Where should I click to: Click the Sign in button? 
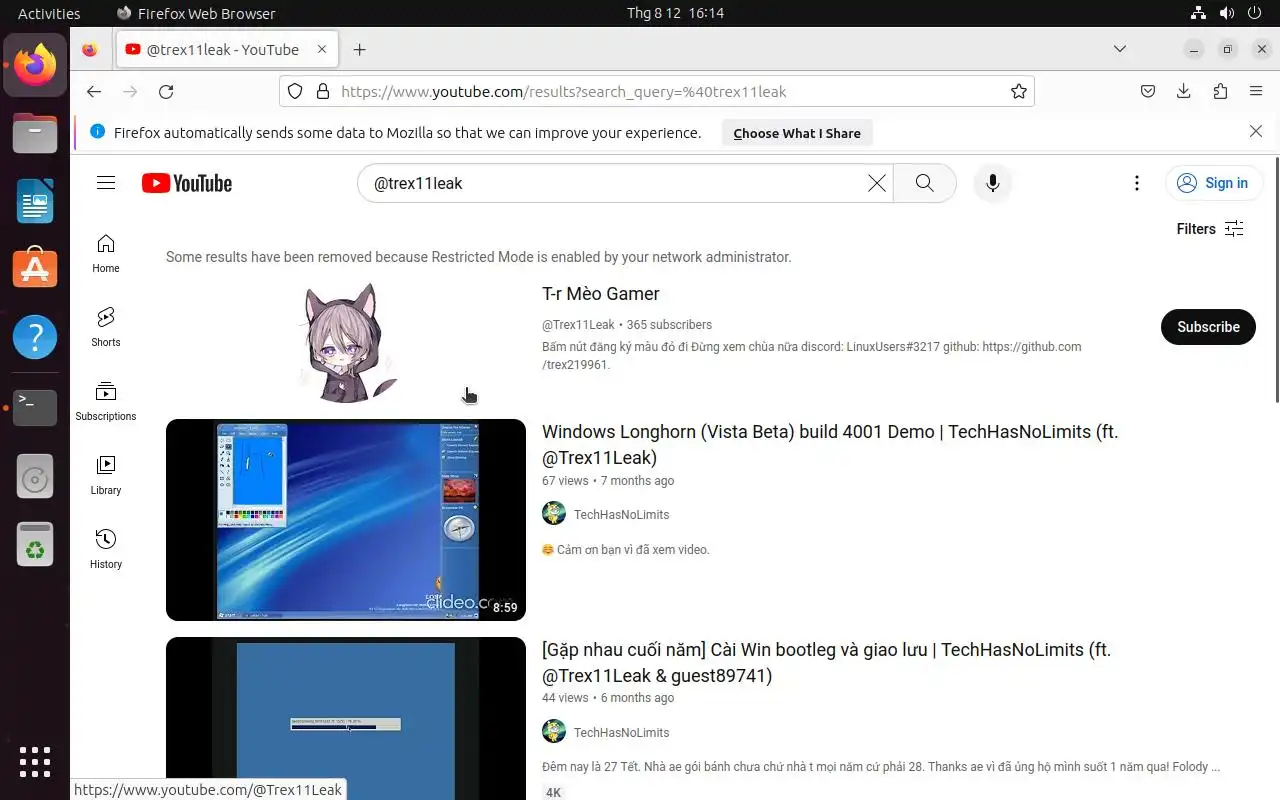point(1214,183)
